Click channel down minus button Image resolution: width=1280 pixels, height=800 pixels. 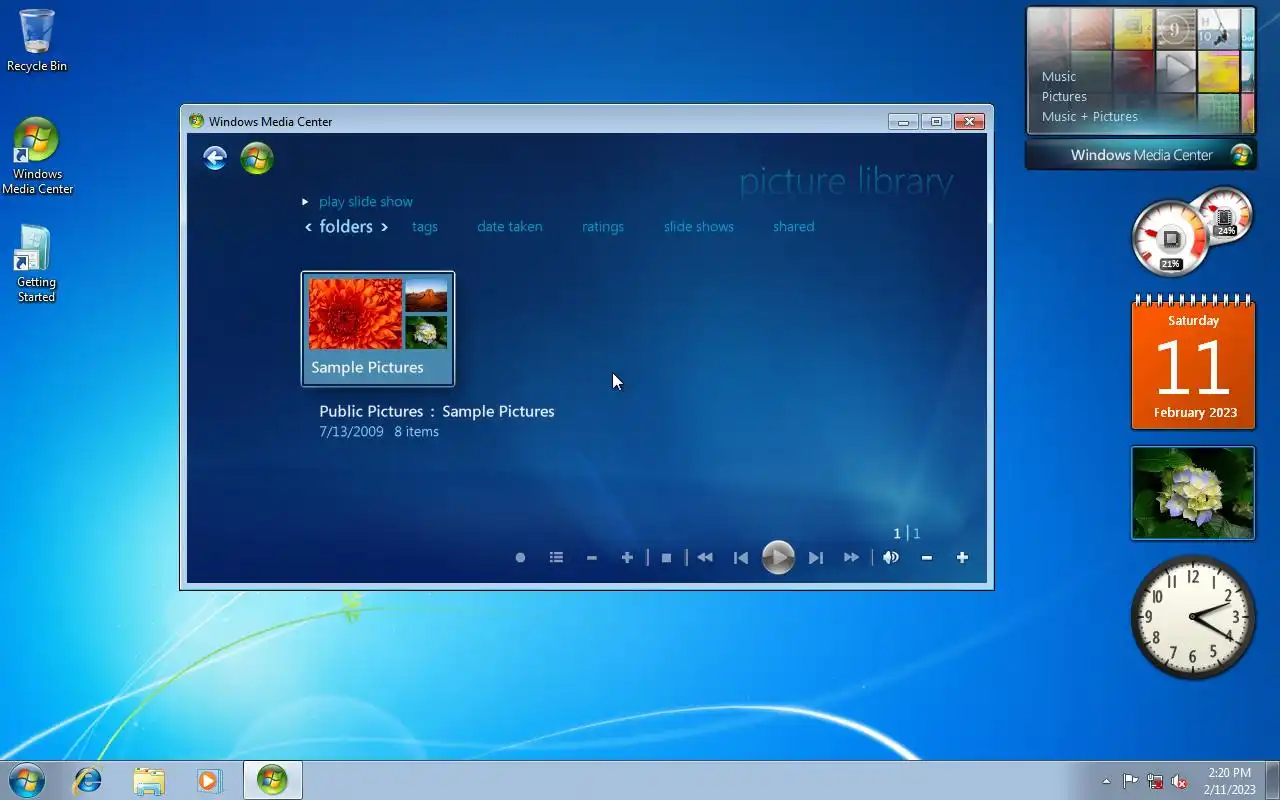pos(592,558)
